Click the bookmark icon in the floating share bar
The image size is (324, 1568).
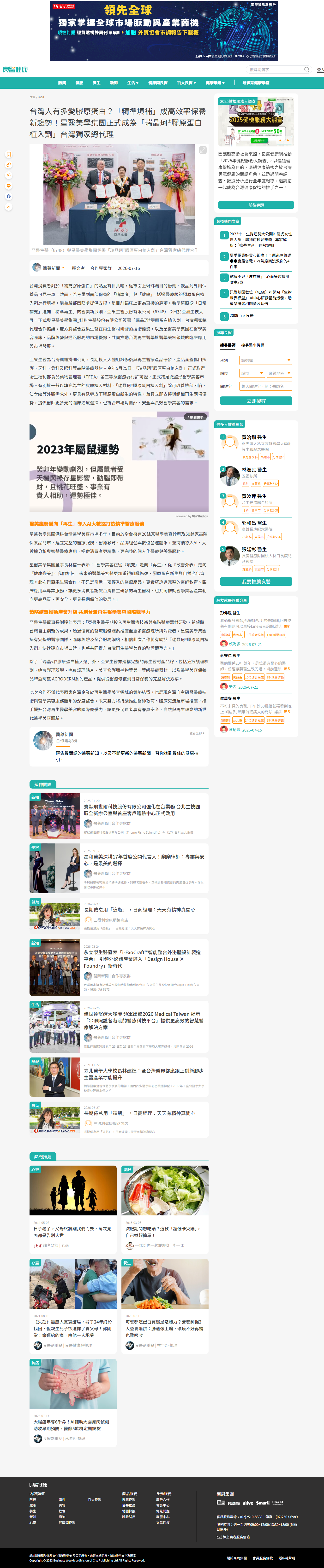(9, 155)
